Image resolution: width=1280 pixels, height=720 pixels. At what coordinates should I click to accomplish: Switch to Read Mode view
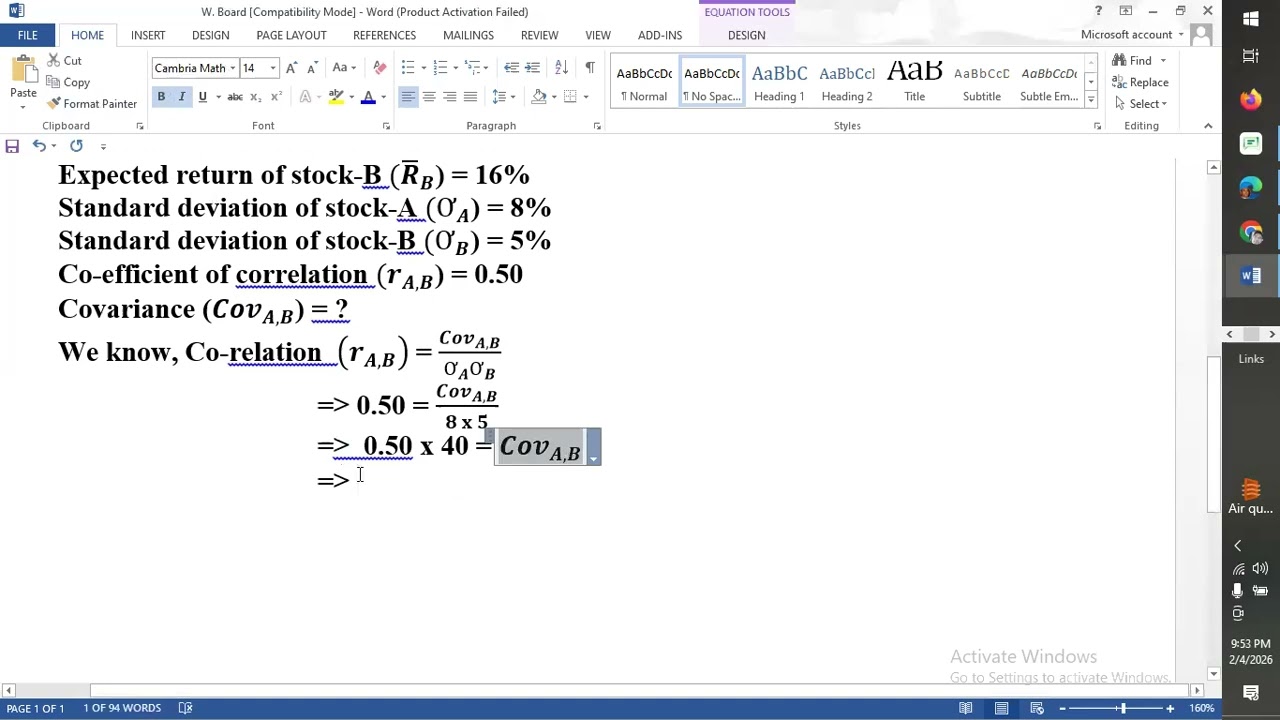966,708
